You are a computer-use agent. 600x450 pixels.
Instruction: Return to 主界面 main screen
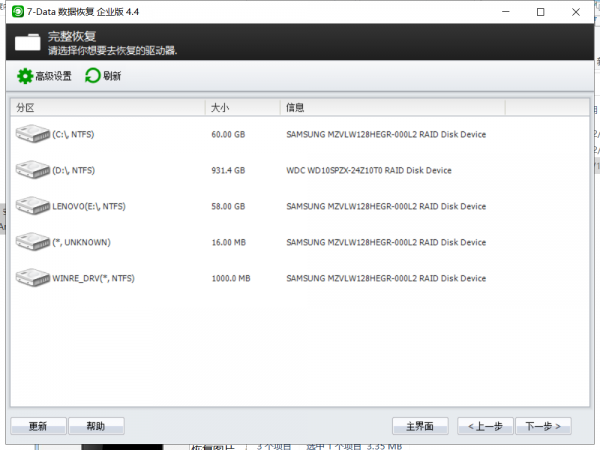(420, 426)
